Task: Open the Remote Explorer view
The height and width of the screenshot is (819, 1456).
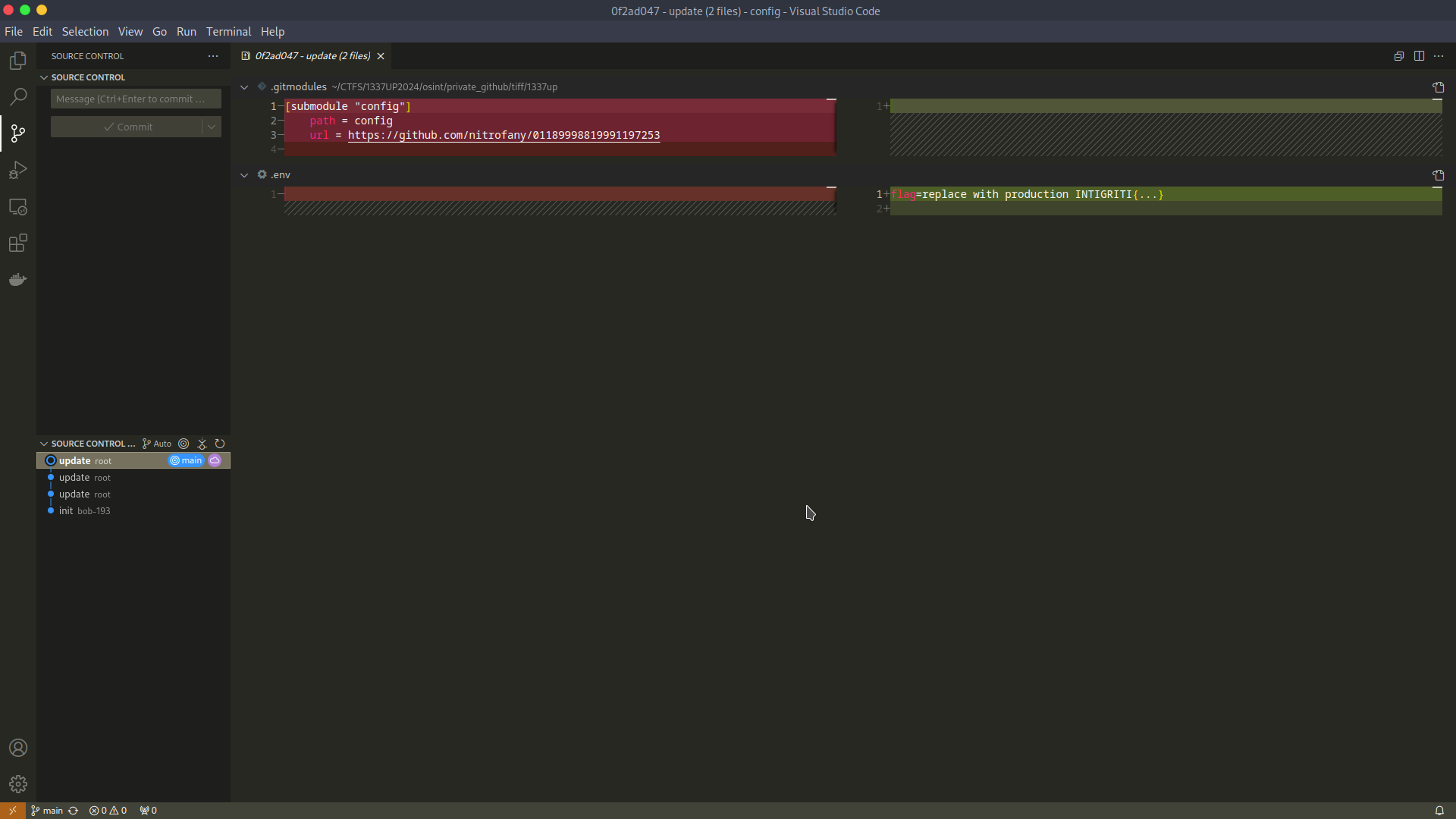Action: [18, 206]
